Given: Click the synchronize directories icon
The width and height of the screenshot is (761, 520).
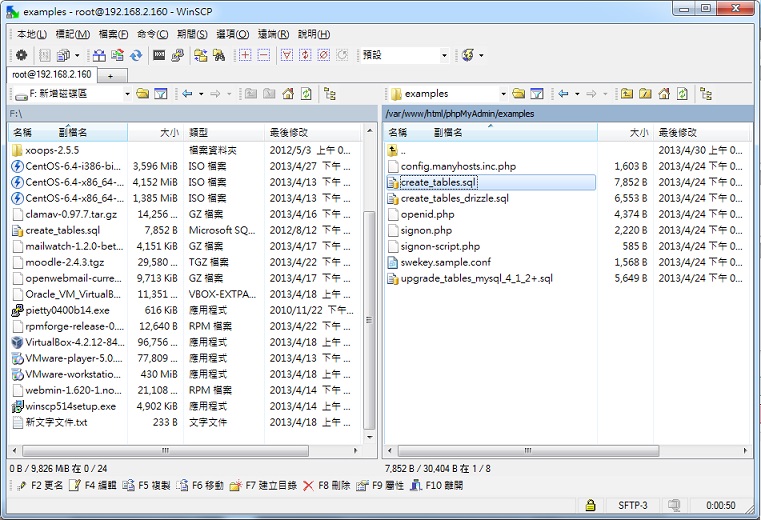Looking at the screenshot, I should point(117,55).
